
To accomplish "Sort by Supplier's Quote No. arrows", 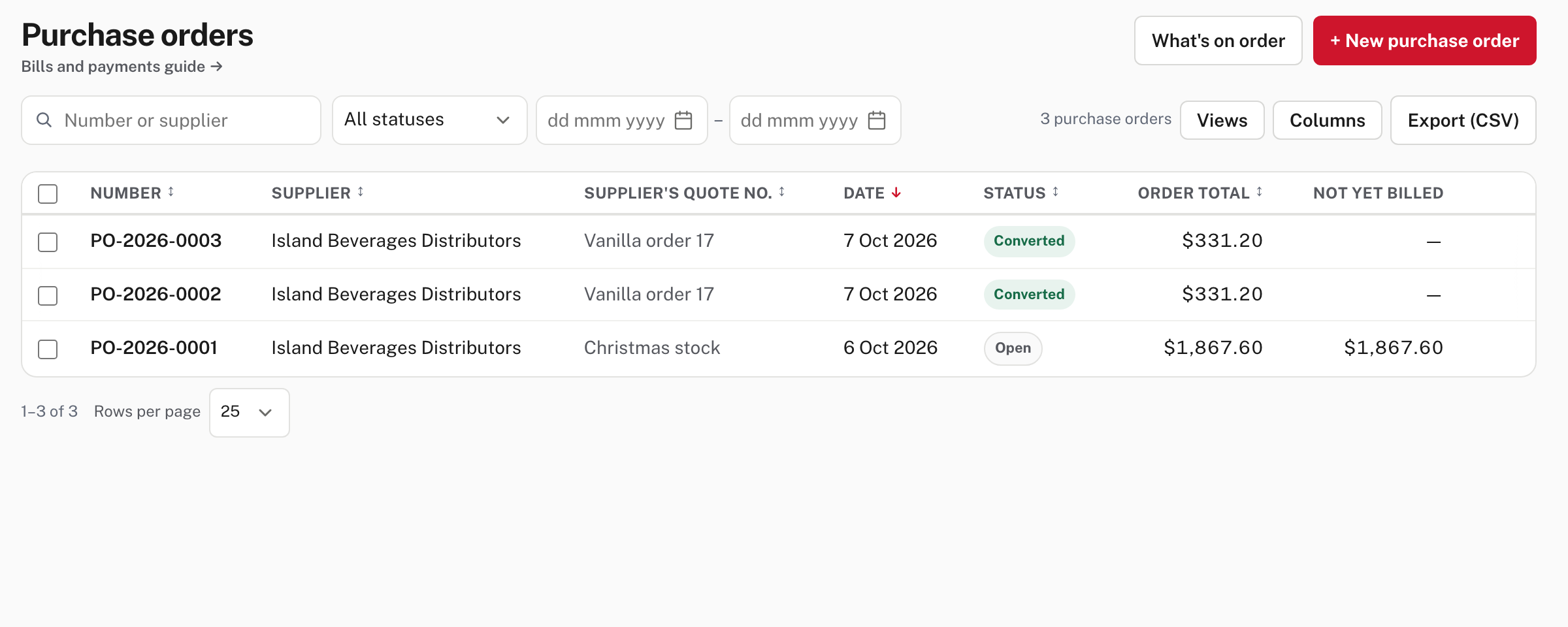I will click(x=781, y=192).
